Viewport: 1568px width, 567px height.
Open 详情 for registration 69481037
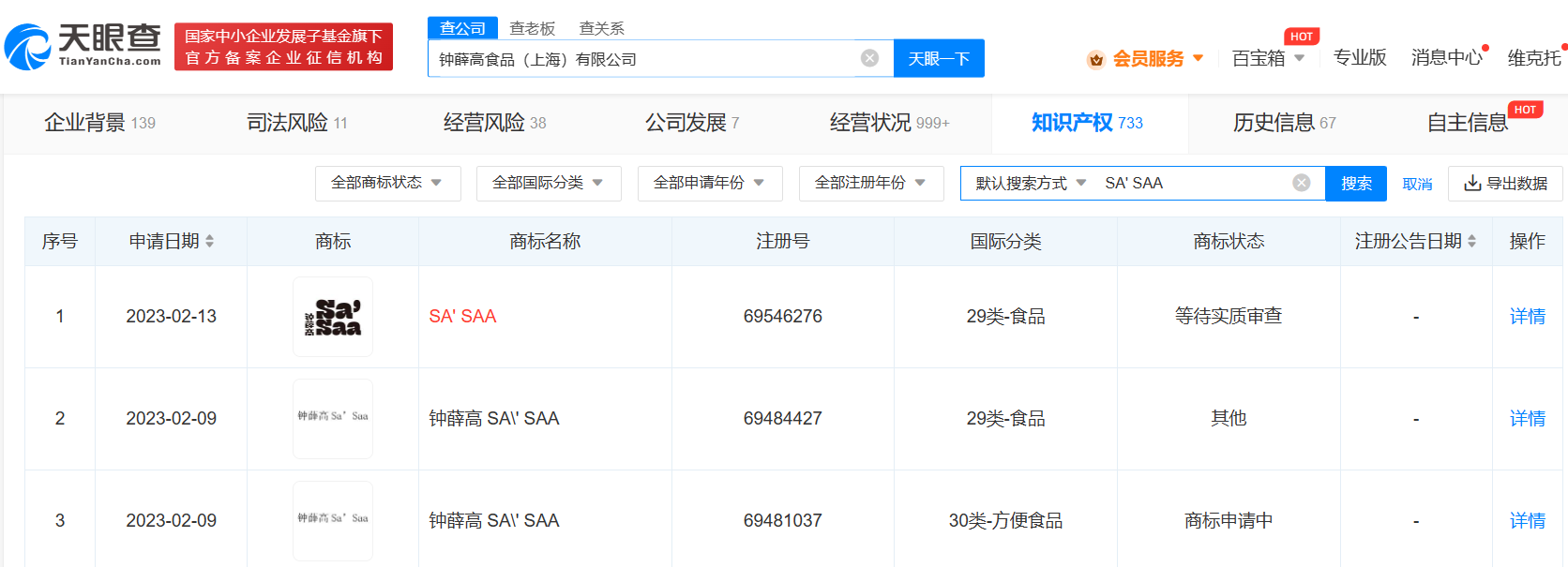tap(1528, 520)
